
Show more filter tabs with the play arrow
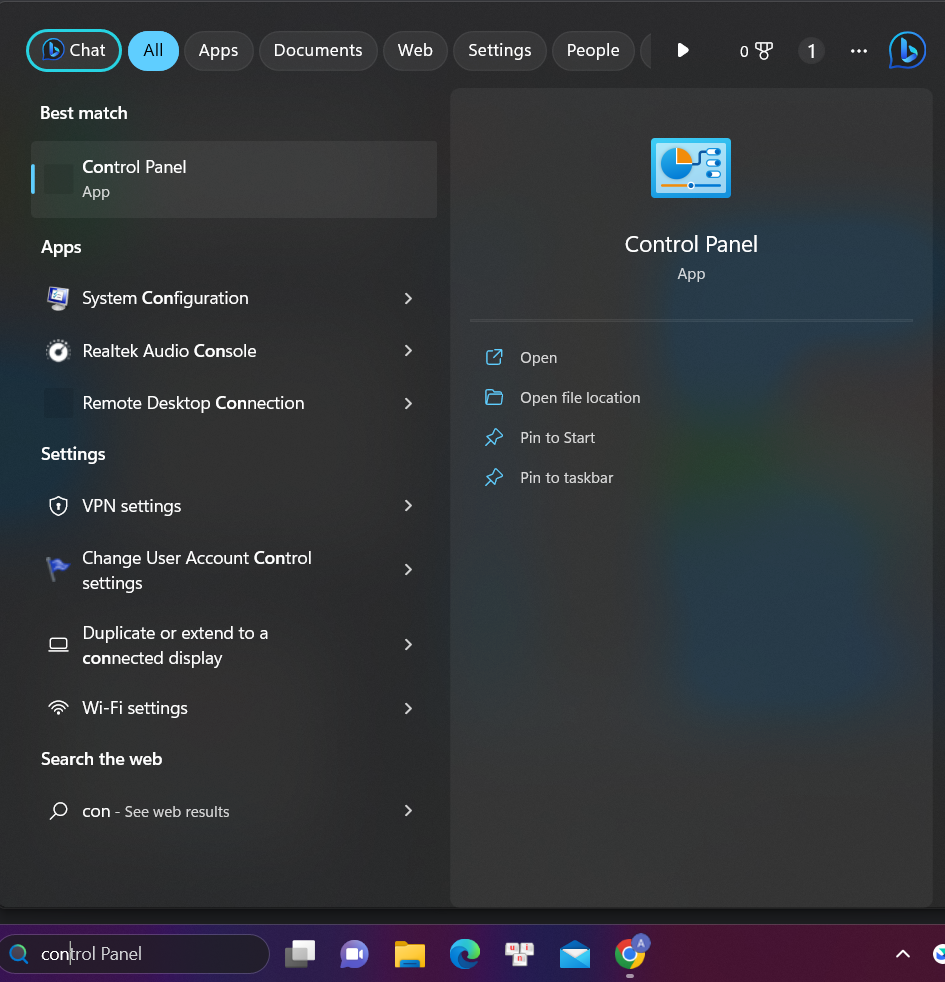pos(683,50)
